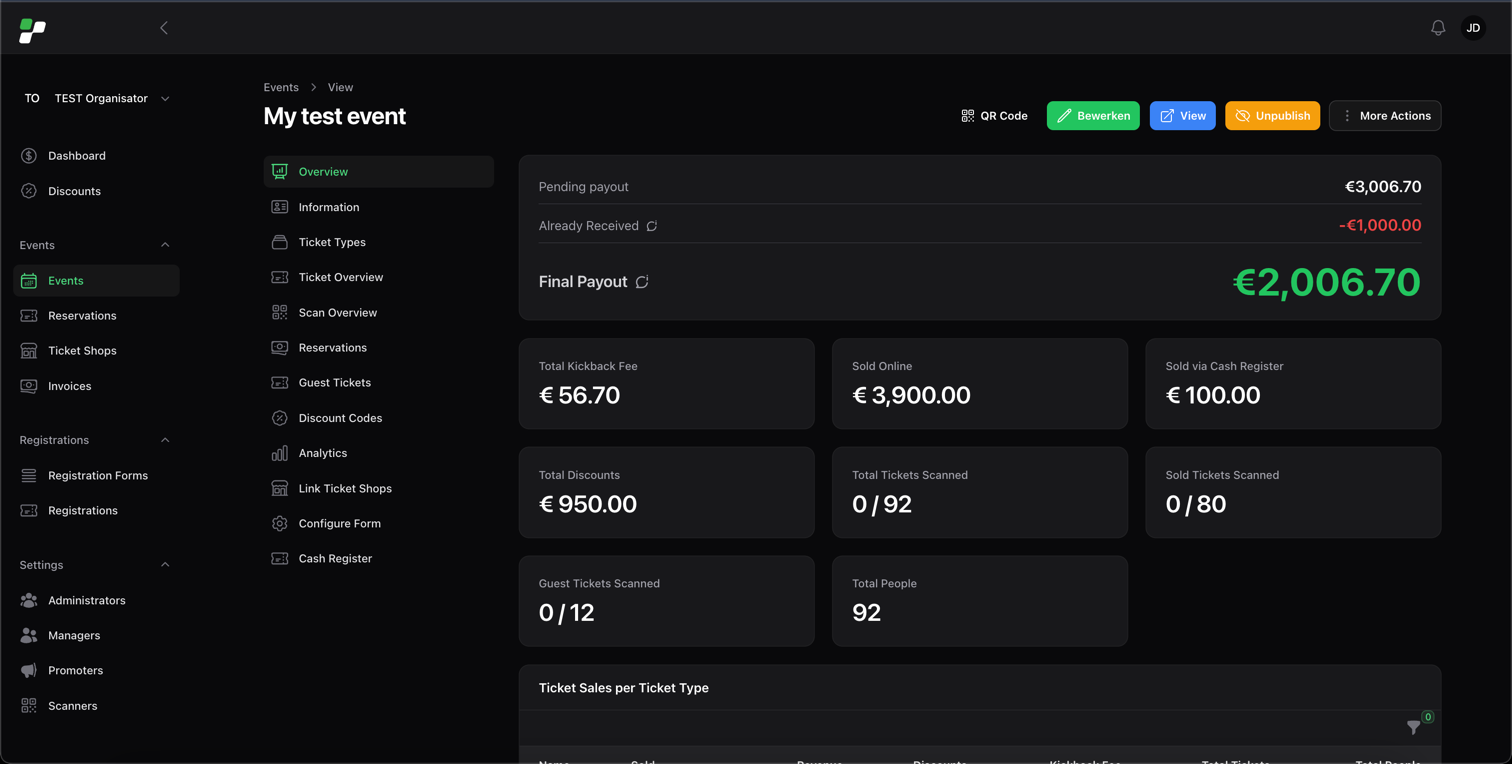Open the More Actions menu

click(x=1385, y=116)
